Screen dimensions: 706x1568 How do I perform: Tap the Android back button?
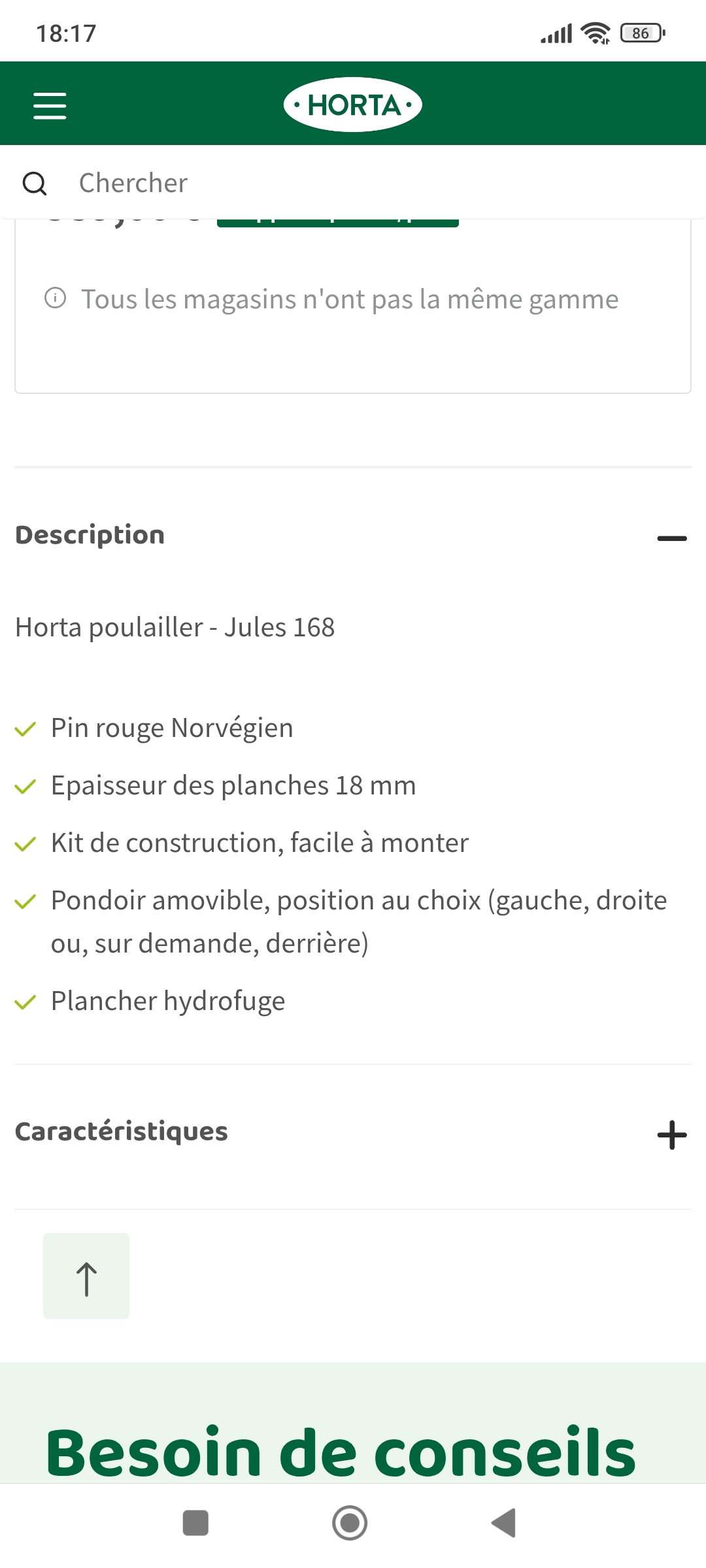(x=504, y=1523)
